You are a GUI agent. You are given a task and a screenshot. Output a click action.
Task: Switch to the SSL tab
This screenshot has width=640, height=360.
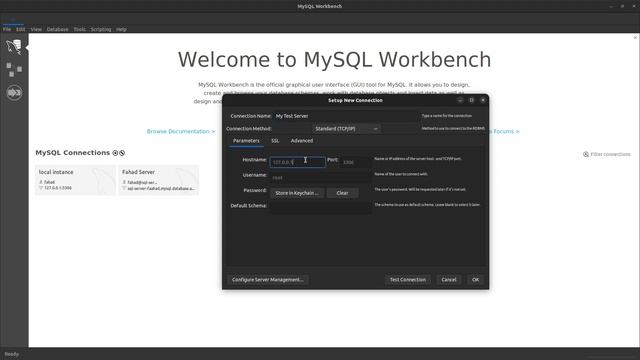tap(275, 141)
